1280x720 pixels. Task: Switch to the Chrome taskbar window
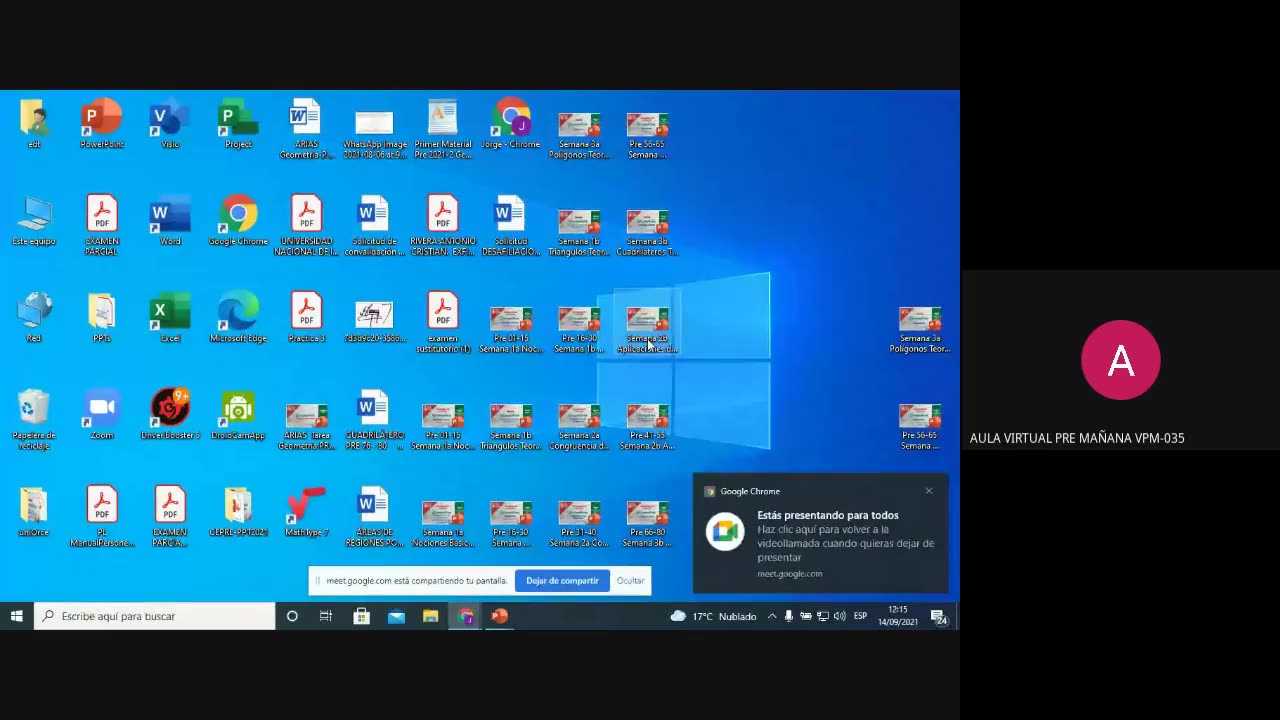point(465,616)
